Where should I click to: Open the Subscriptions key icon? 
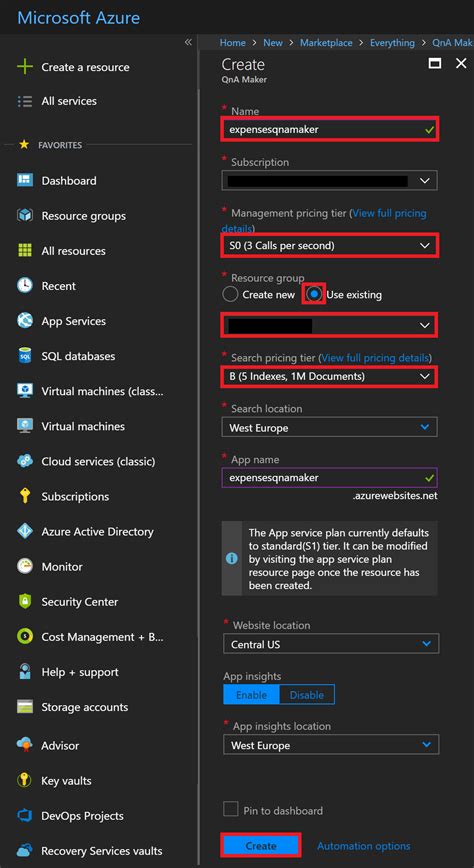coord(25,496)
